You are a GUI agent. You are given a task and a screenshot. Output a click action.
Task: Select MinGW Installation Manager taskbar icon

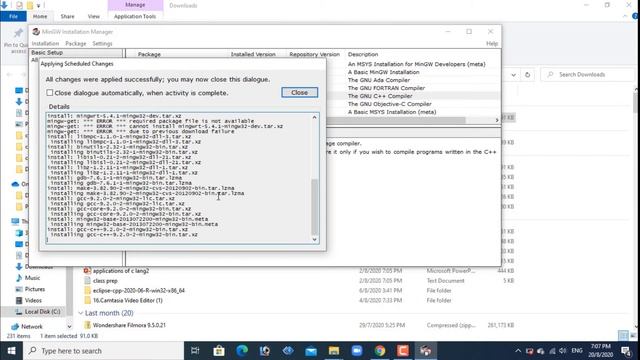(426, 351)
